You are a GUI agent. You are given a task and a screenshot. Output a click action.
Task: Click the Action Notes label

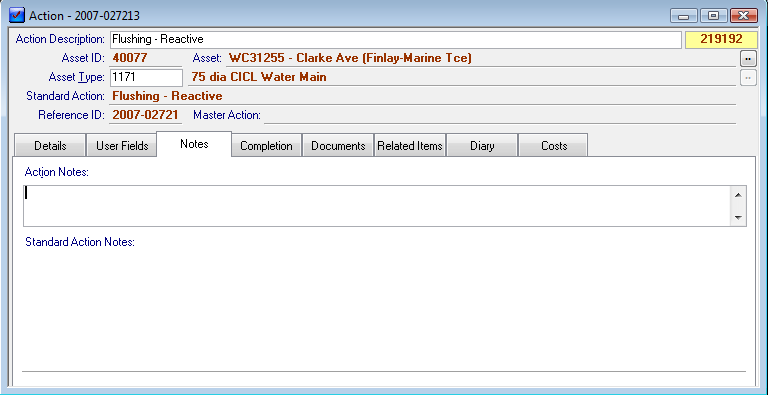click(x=56, y=172)
